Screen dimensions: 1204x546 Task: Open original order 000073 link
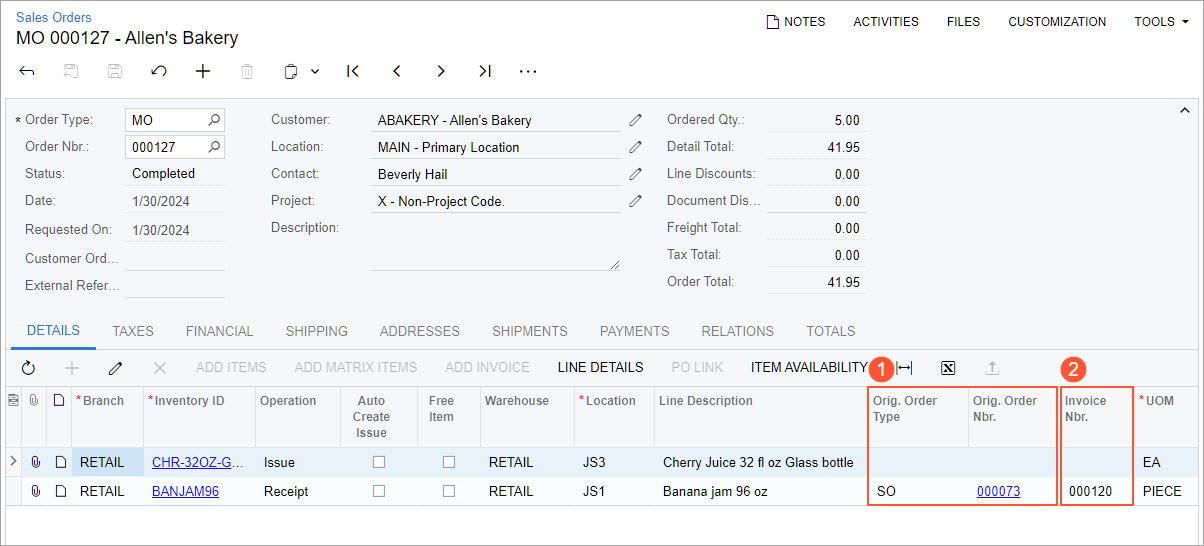[998, 491]
